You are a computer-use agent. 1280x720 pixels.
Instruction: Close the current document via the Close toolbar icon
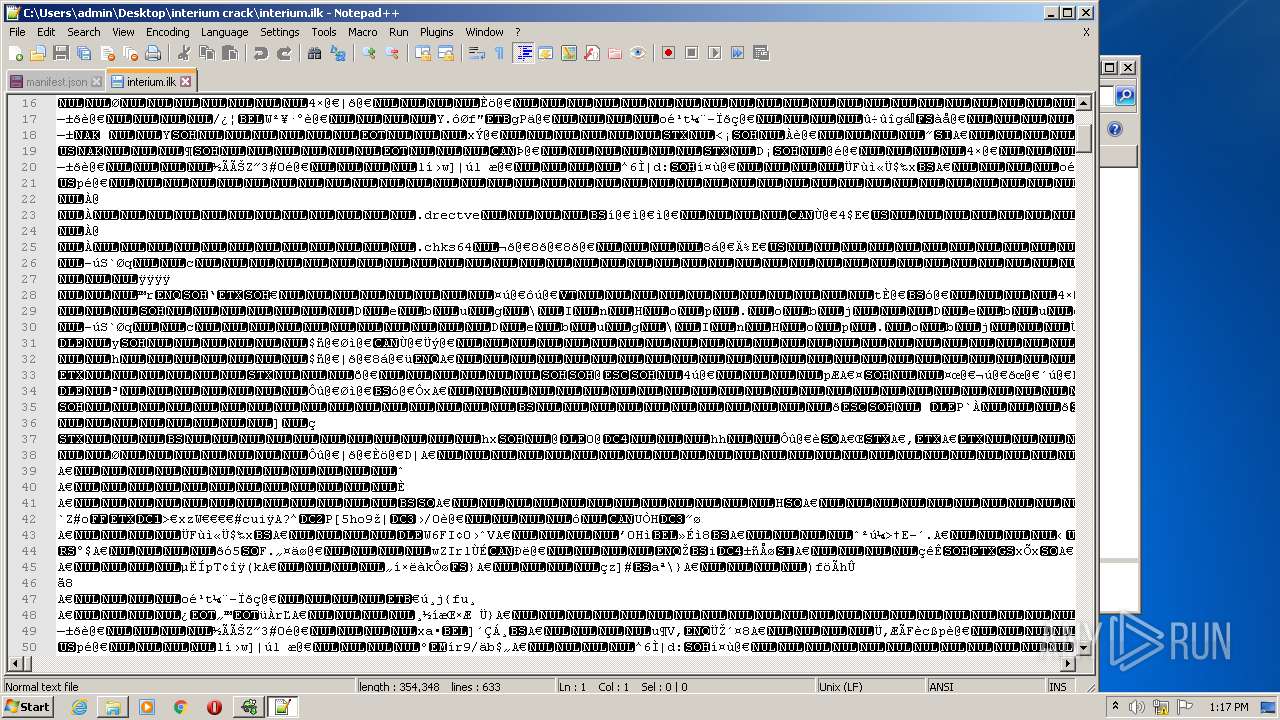(x=107, y=53)
